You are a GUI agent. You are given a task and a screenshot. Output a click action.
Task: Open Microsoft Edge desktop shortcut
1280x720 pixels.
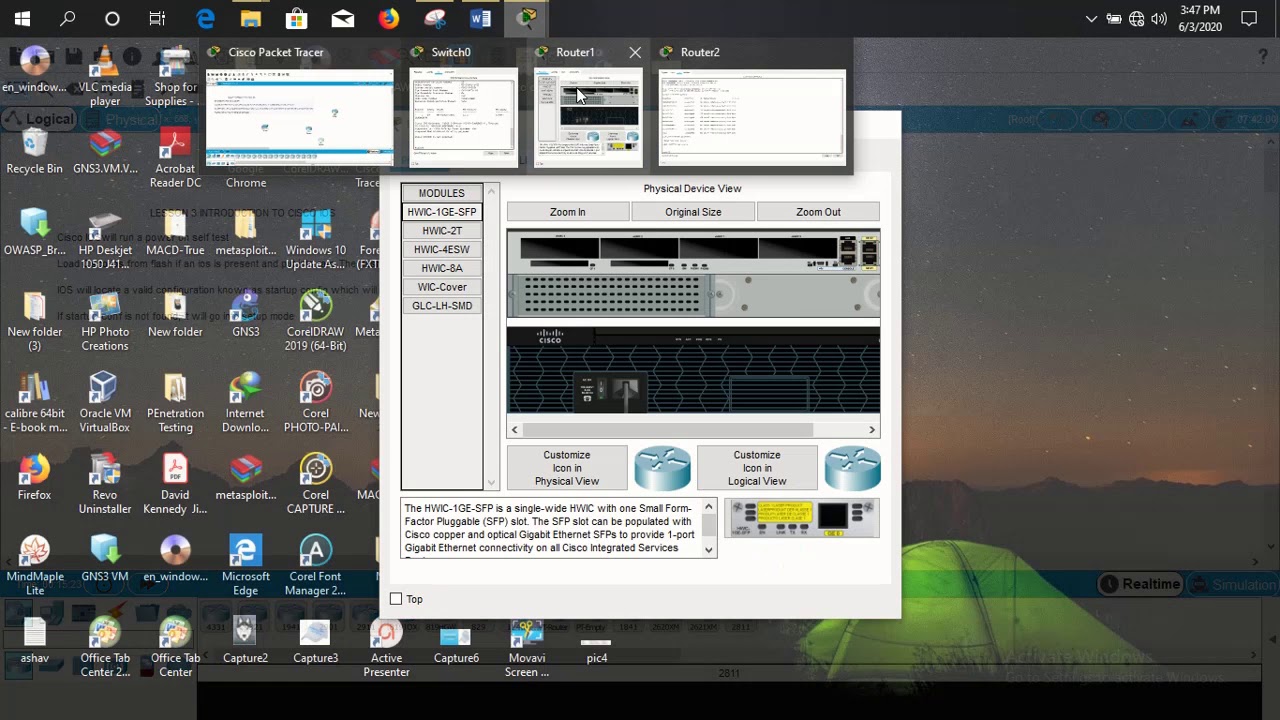pyautogui.click(x=246, y=567)
